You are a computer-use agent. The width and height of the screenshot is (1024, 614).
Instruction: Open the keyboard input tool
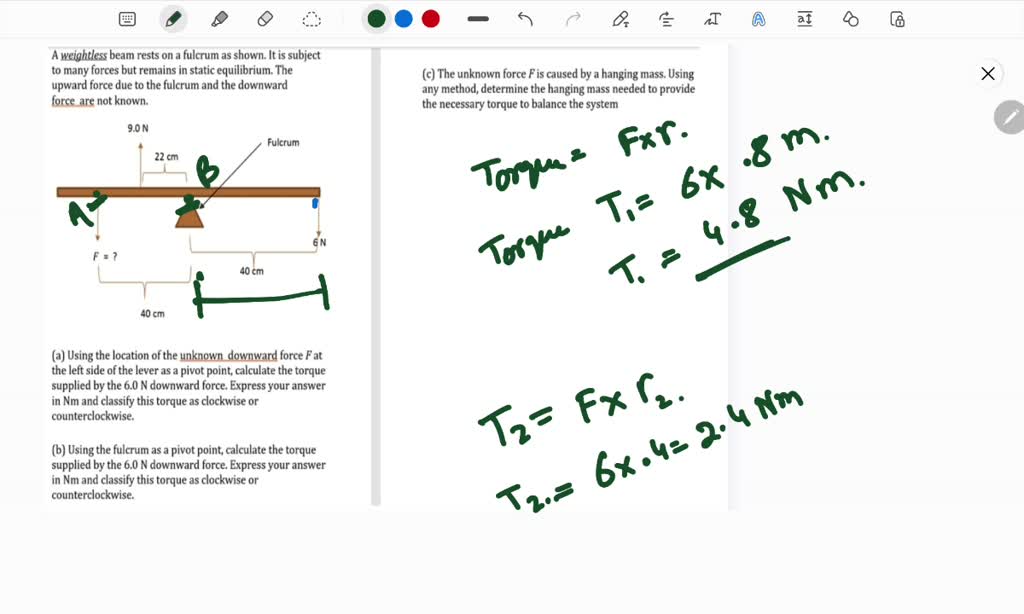[x=127, y=19]
